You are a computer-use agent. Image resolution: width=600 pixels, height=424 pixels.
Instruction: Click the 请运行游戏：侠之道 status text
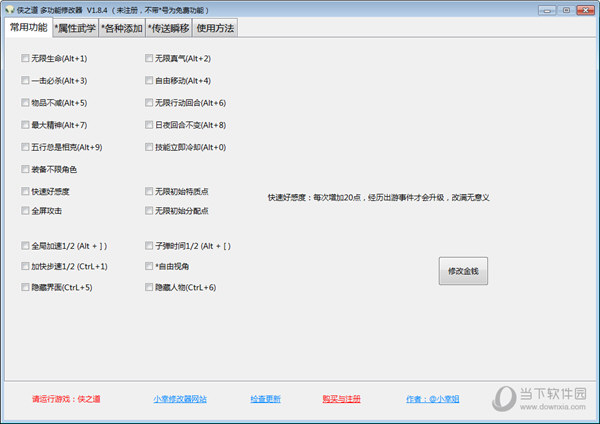pyautogui.click(x=66, y=399)
